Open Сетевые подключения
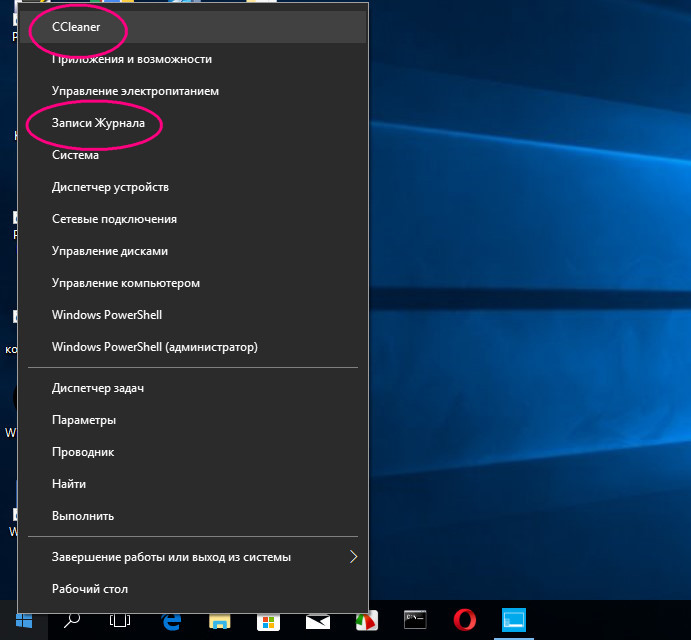691x640 pixels. tap(193, 219)
